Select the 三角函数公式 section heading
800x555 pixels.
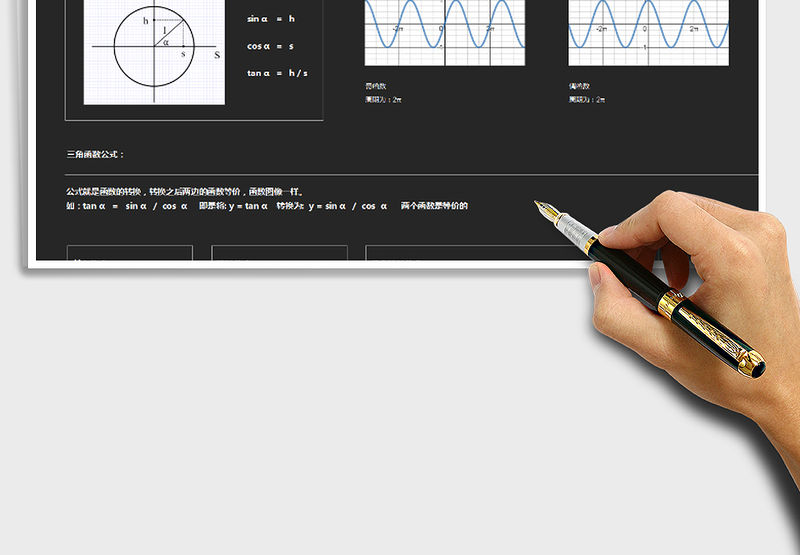pyautogui.click(x=96, y=155)
